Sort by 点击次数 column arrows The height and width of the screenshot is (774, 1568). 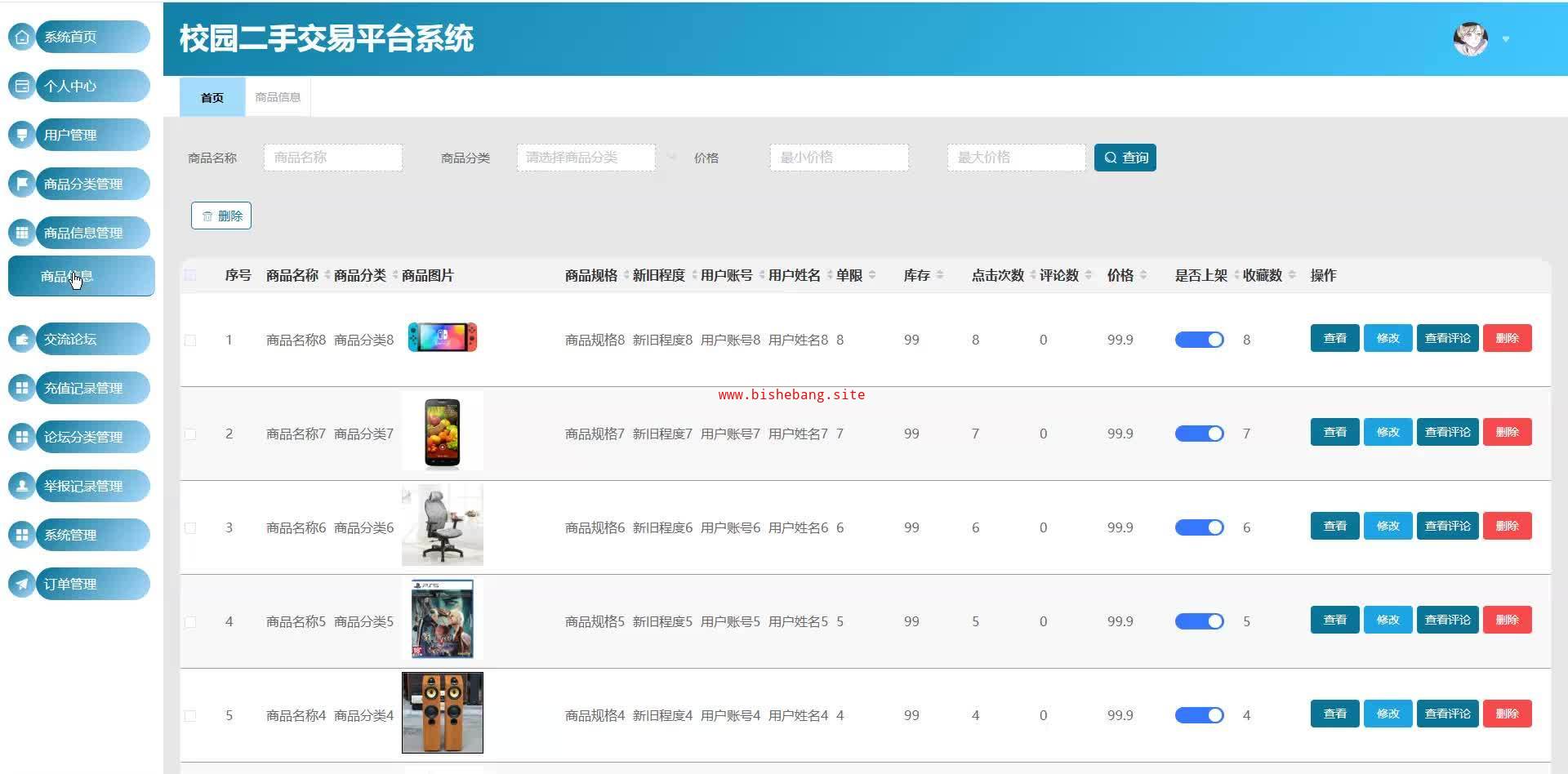click(1032, 275)
